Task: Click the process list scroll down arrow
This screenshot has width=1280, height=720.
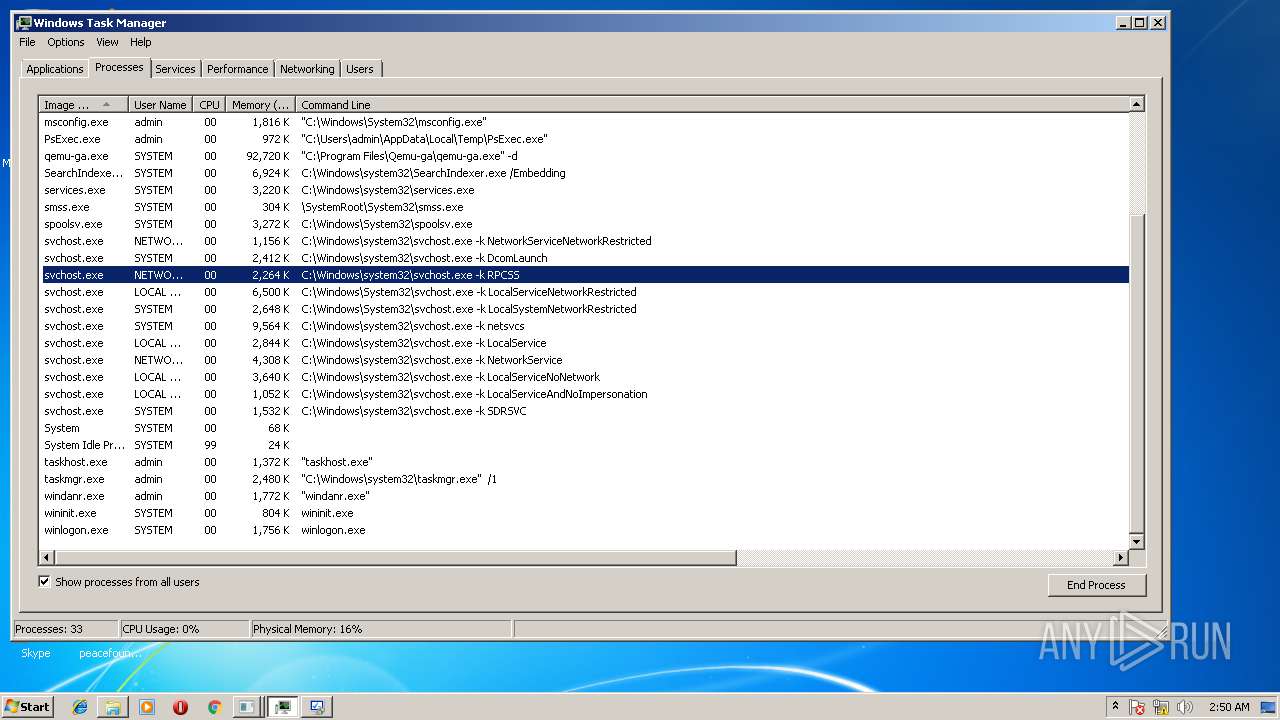Action: (1136, 541)
